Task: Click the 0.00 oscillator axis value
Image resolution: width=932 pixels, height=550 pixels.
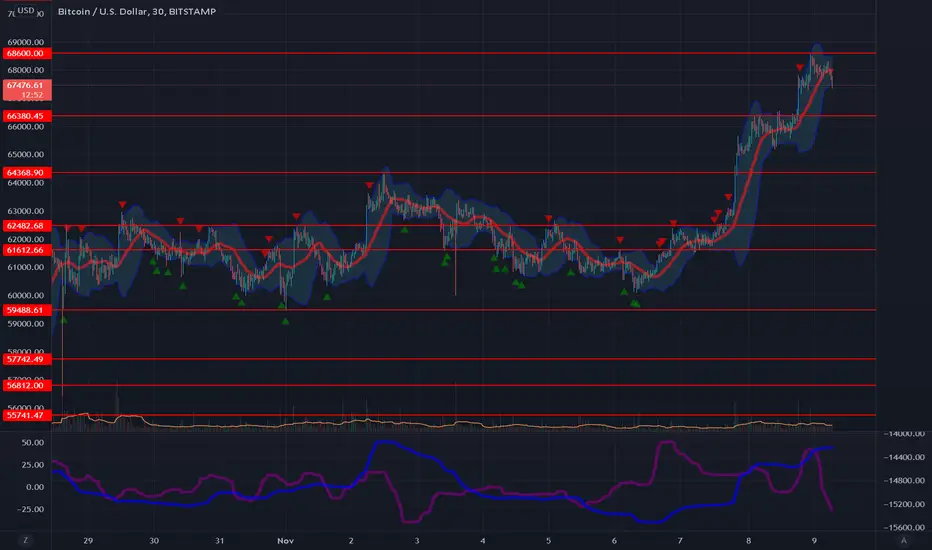Action: point(34,486)
